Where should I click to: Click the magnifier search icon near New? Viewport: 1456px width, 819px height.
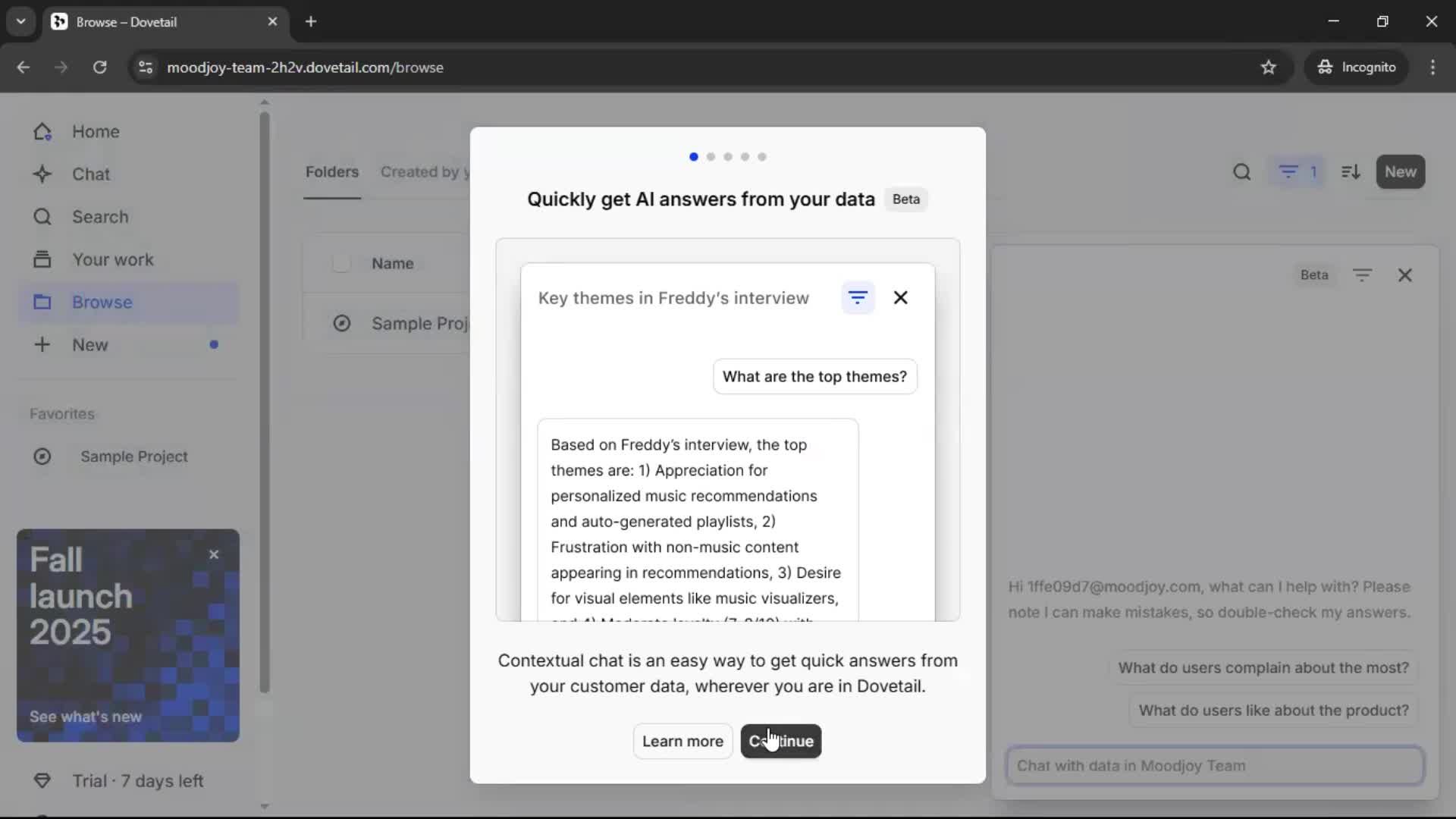pyautogui.click(x=1241, y=172)
